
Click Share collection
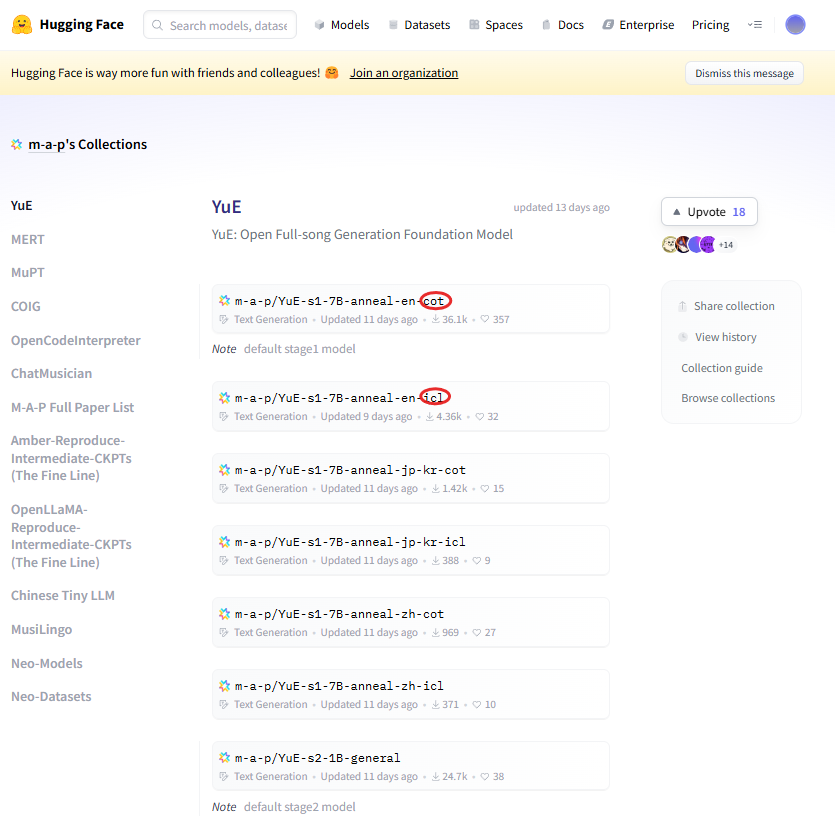coord(727,306)
